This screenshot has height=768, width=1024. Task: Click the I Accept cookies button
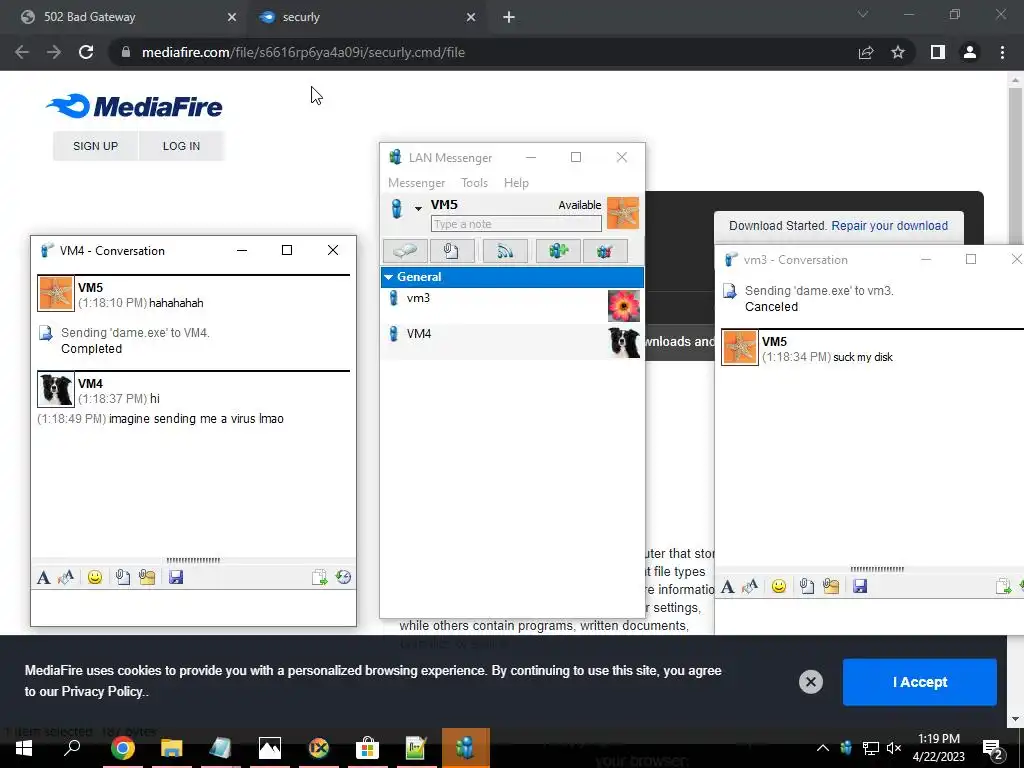(x=920, y=682)
